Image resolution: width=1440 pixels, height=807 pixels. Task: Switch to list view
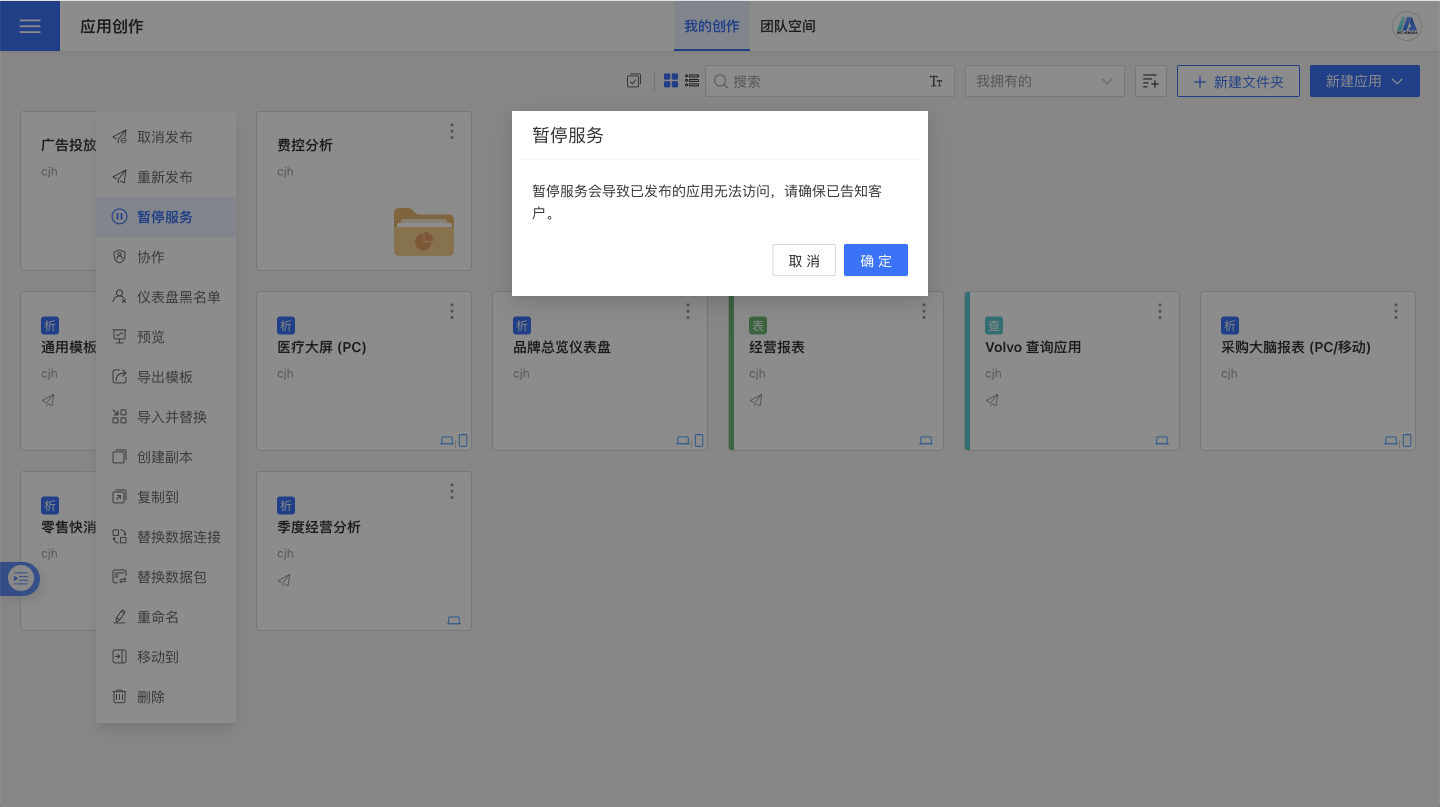[x=692, y=81]
